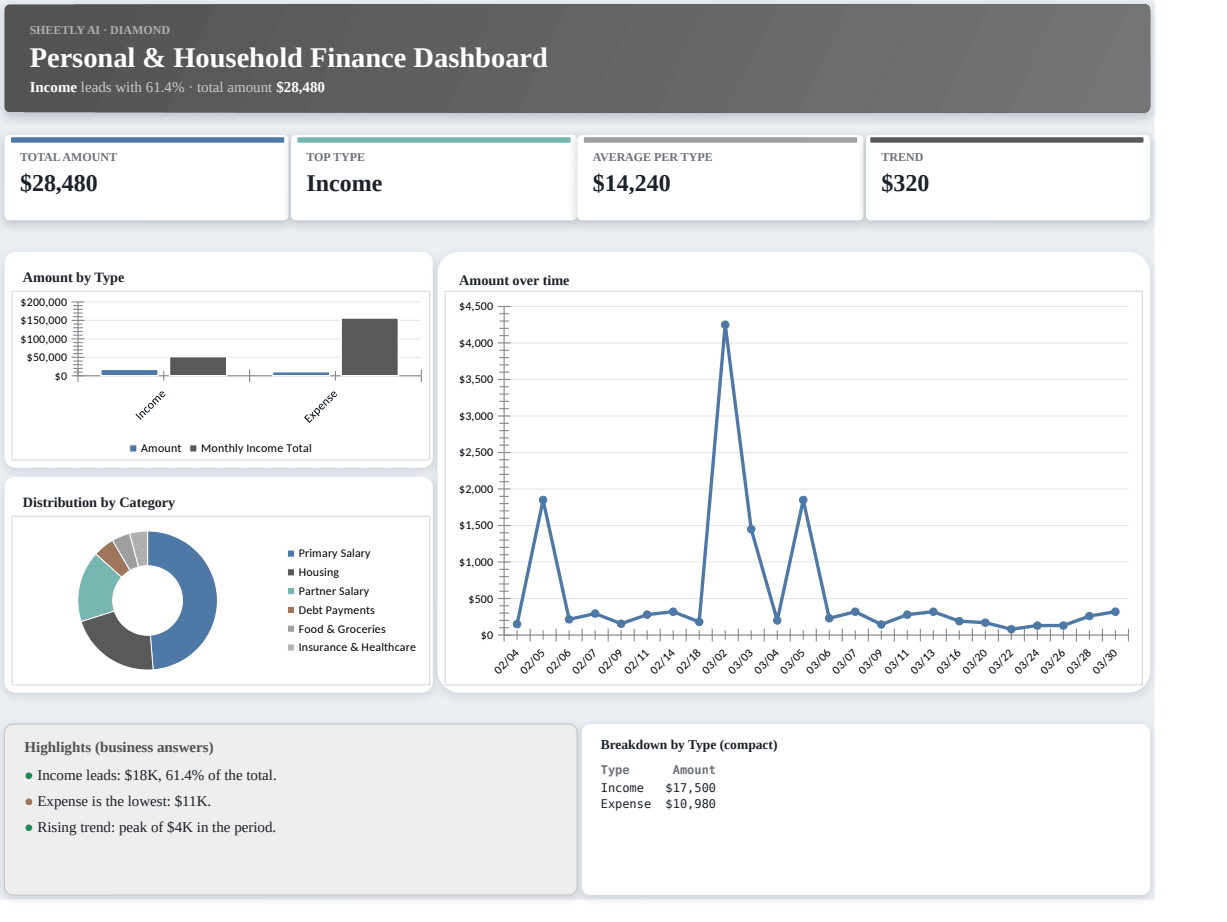Click the Debt Payments legend entry

click(x=331, y=610)
